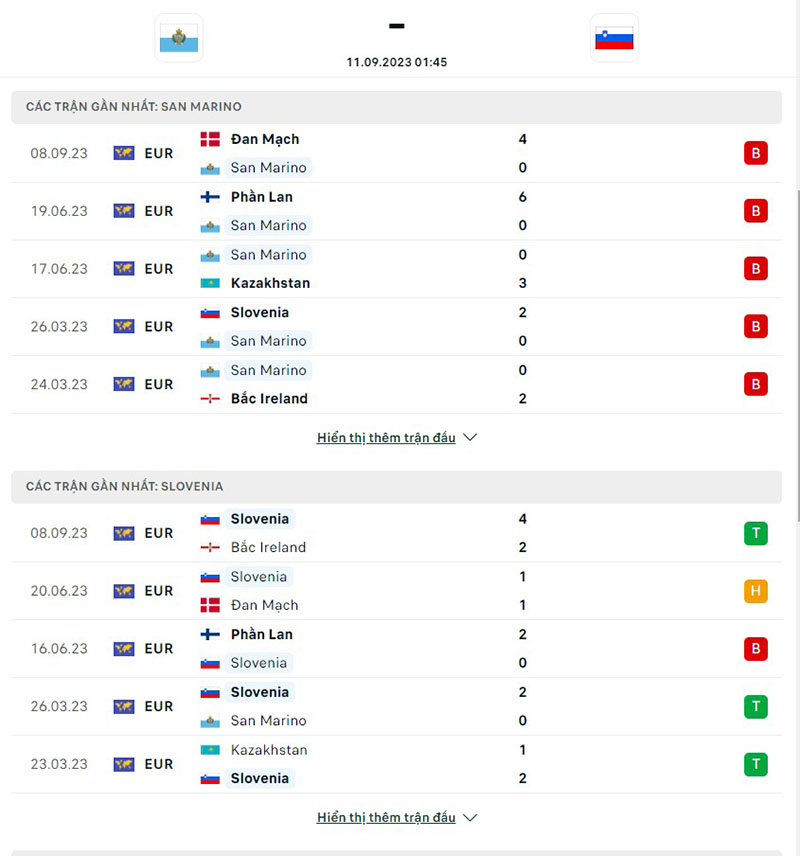
Task: Click the Denmark flag next to Đan Mạch
Action: click(211, 139)
